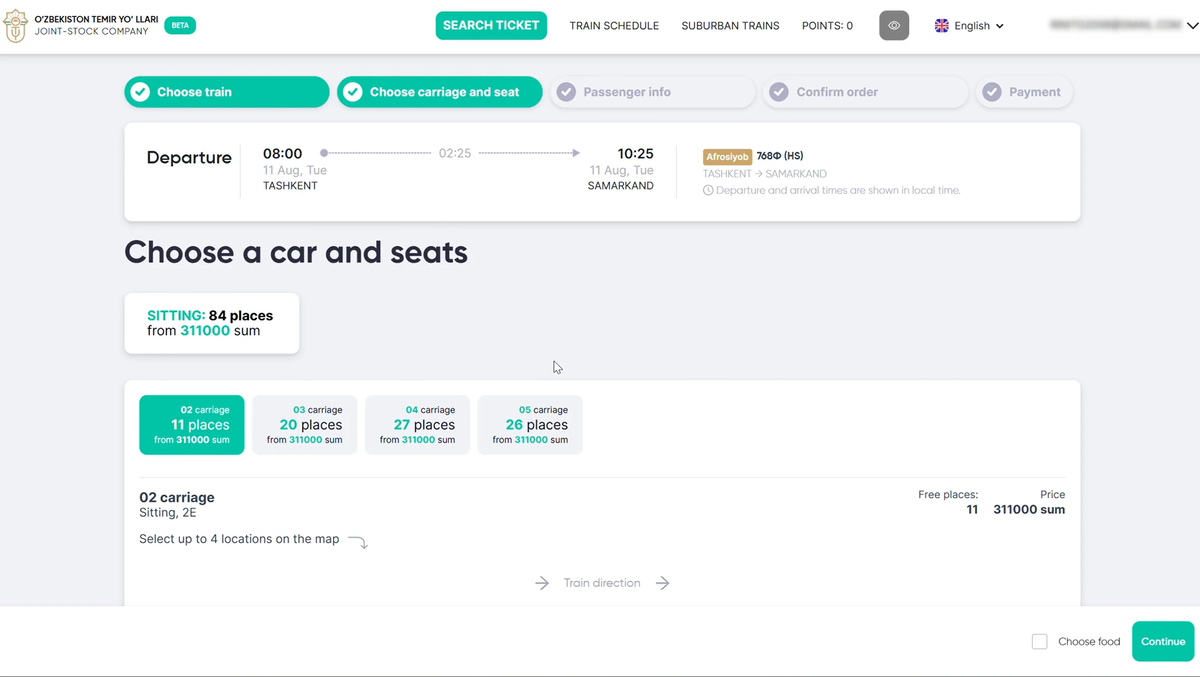Click the right Train direction arrow icon
Screen dimensions: 1200x677
pyautogui.click(x=663, y=583)
